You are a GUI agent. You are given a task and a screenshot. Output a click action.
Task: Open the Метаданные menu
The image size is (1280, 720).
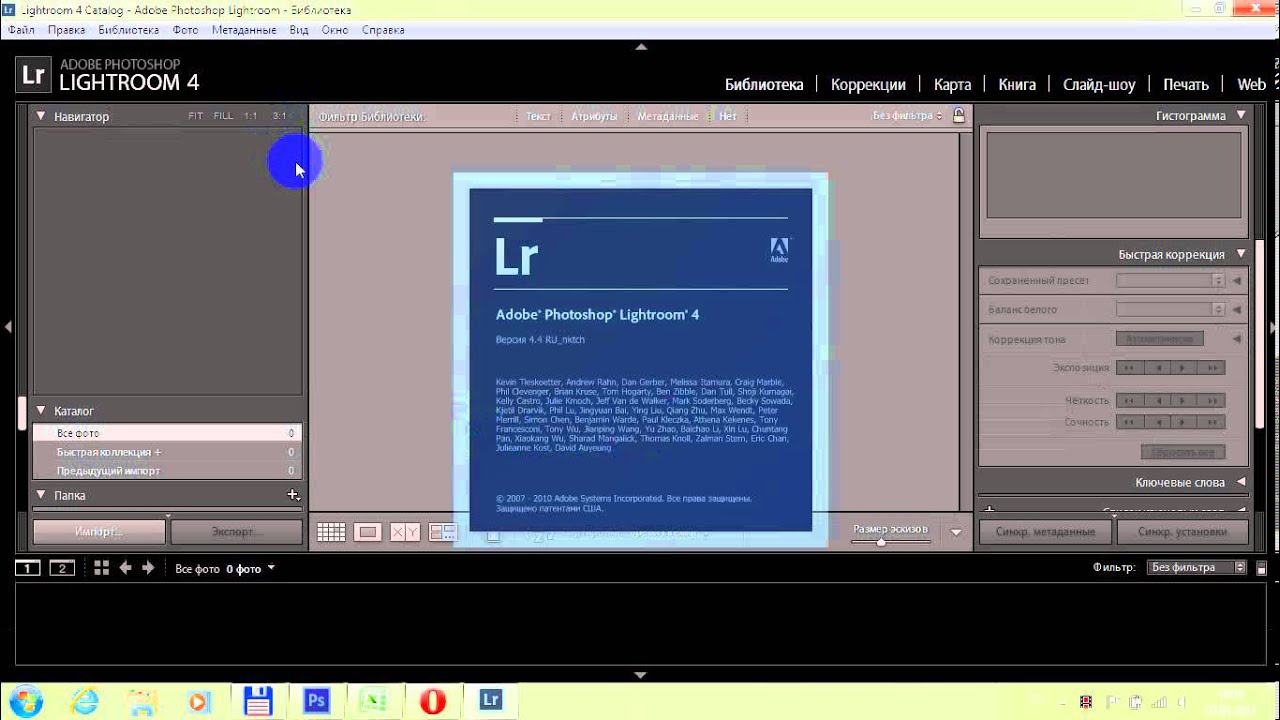coord(244,30)
